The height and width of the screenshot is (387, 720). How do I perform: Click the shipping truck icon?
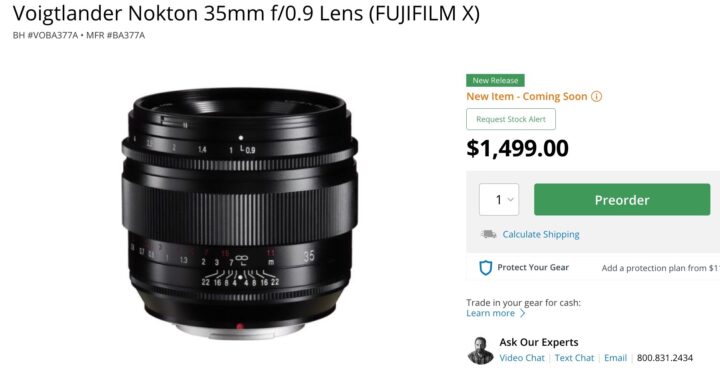click(489, 234)
